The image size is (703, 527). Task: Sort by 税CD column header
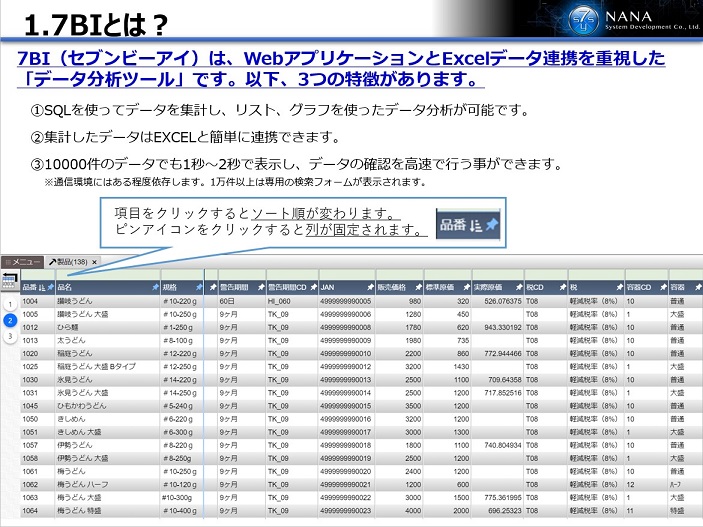535,287
